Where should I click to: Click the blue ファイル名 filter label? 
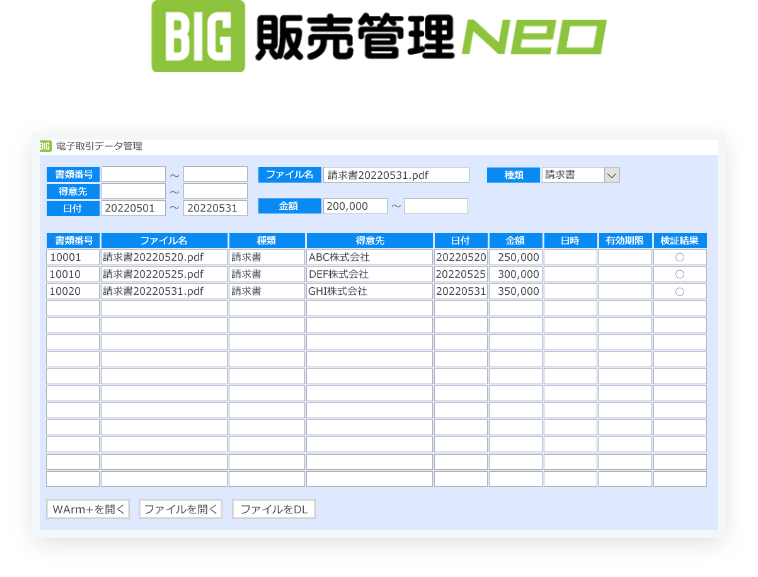290,174
